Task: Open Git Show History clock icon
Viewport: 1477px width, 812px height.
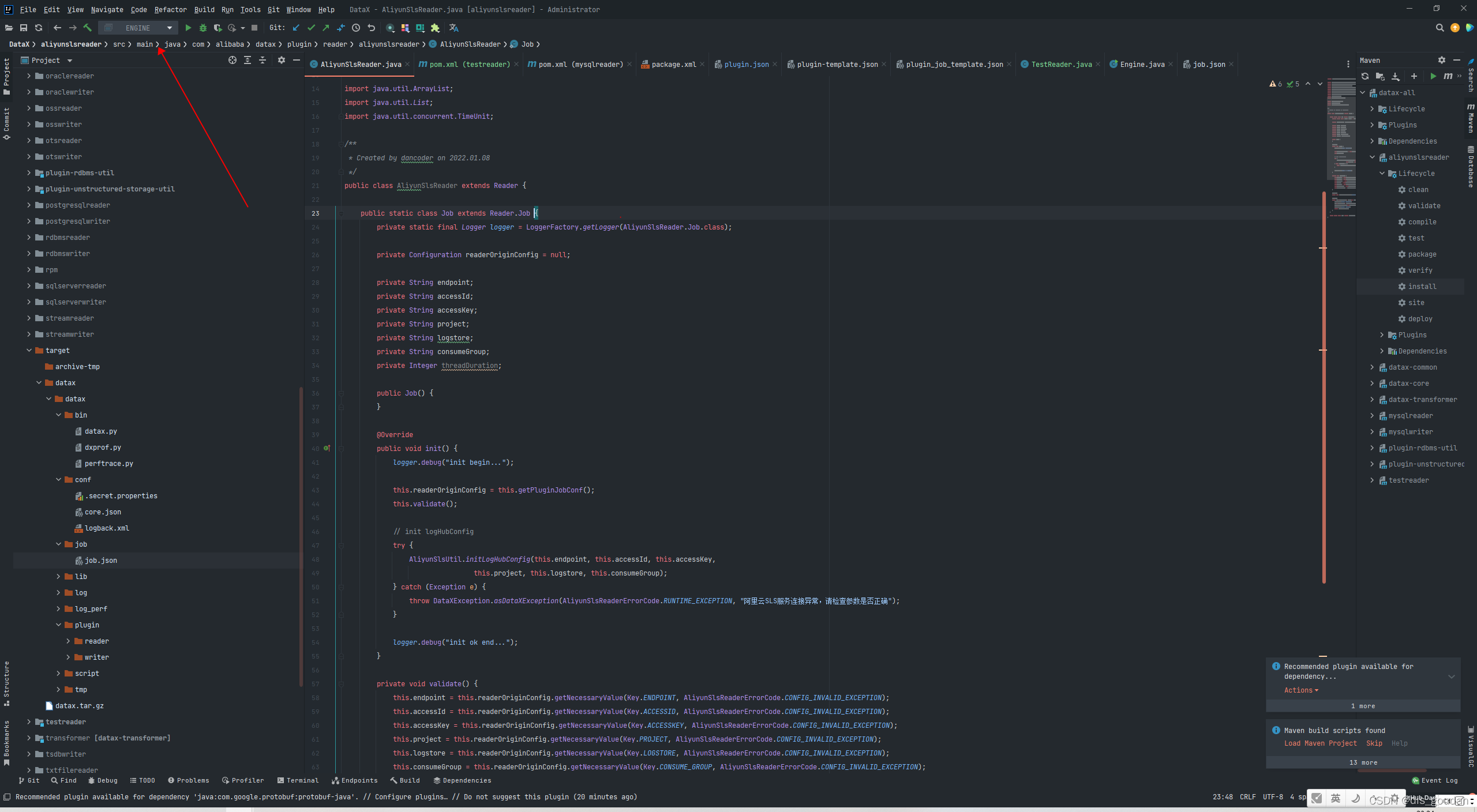Action: coord(356,28)
